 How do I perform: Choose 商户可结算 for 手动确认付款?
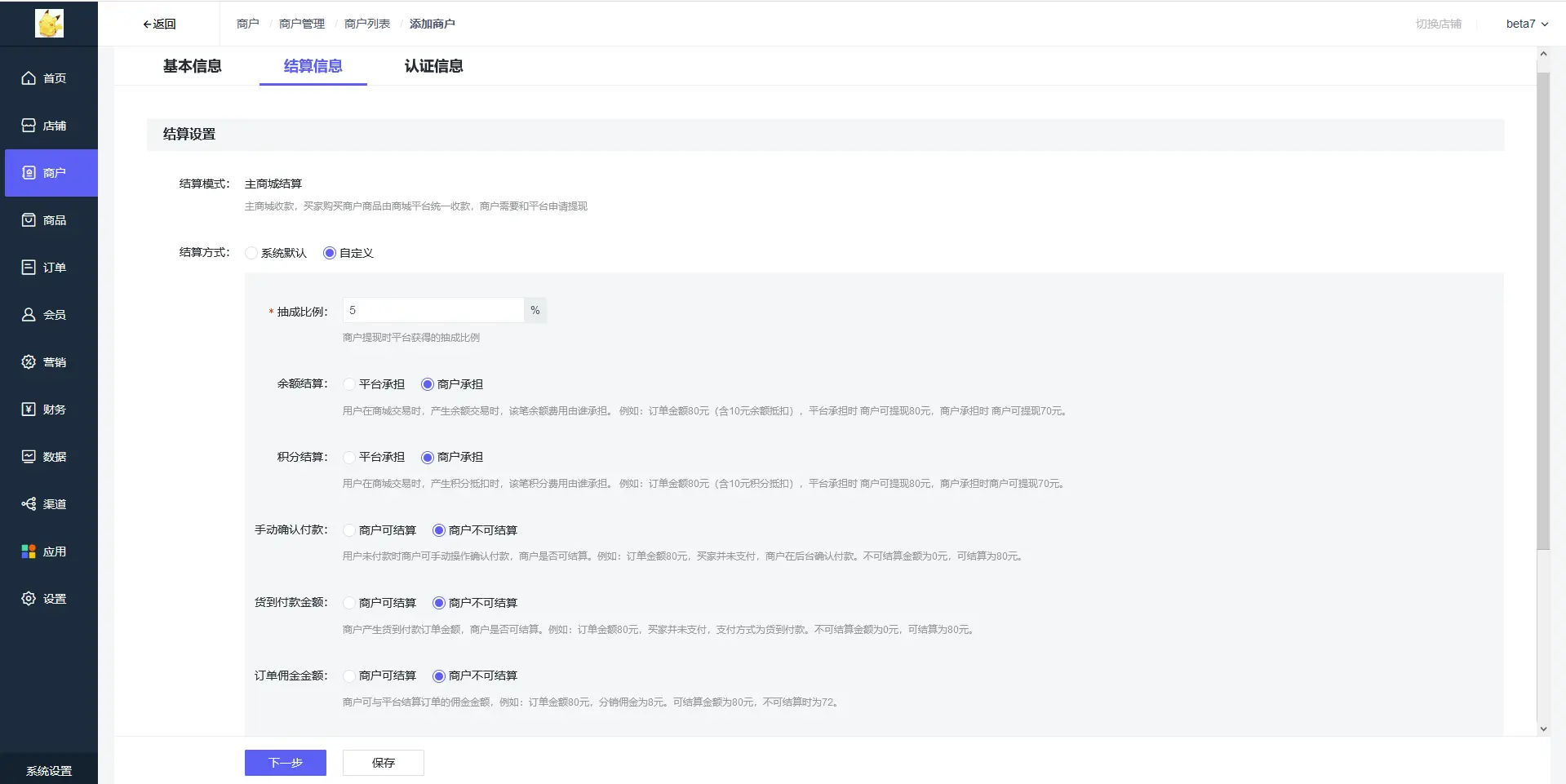point(349,530)
